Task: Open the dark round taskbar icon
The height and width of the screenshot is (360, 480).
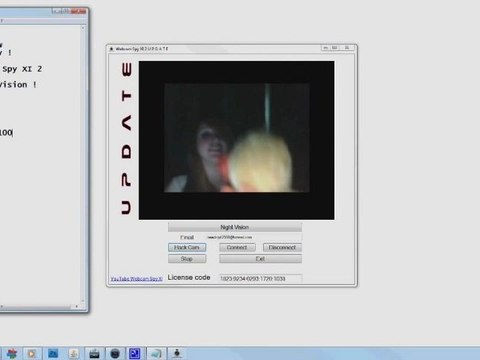Action: pyautogui.click(x=115, y=353)
